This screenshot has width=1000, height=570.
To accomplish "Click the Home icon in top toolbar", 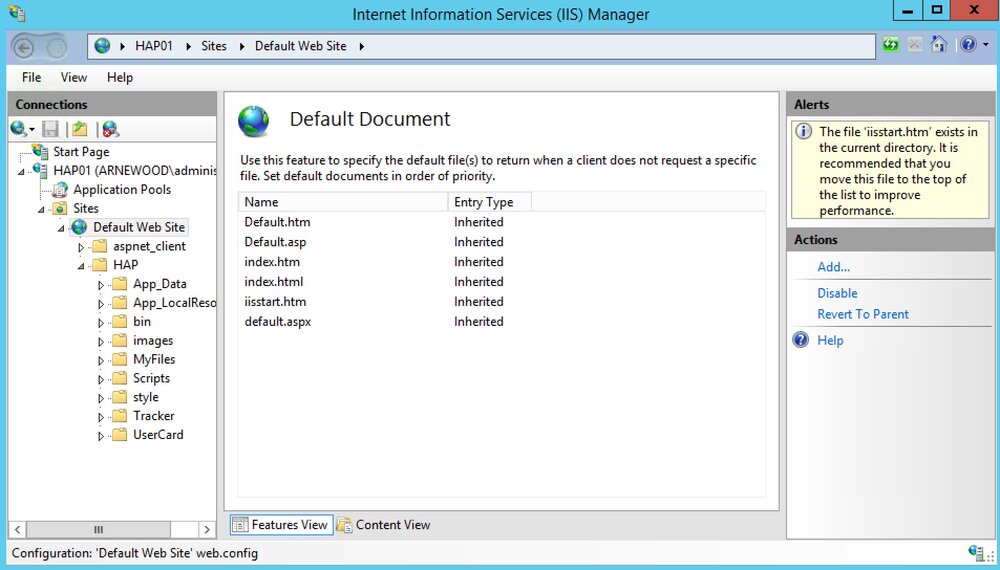I will [x=939, y=44].
